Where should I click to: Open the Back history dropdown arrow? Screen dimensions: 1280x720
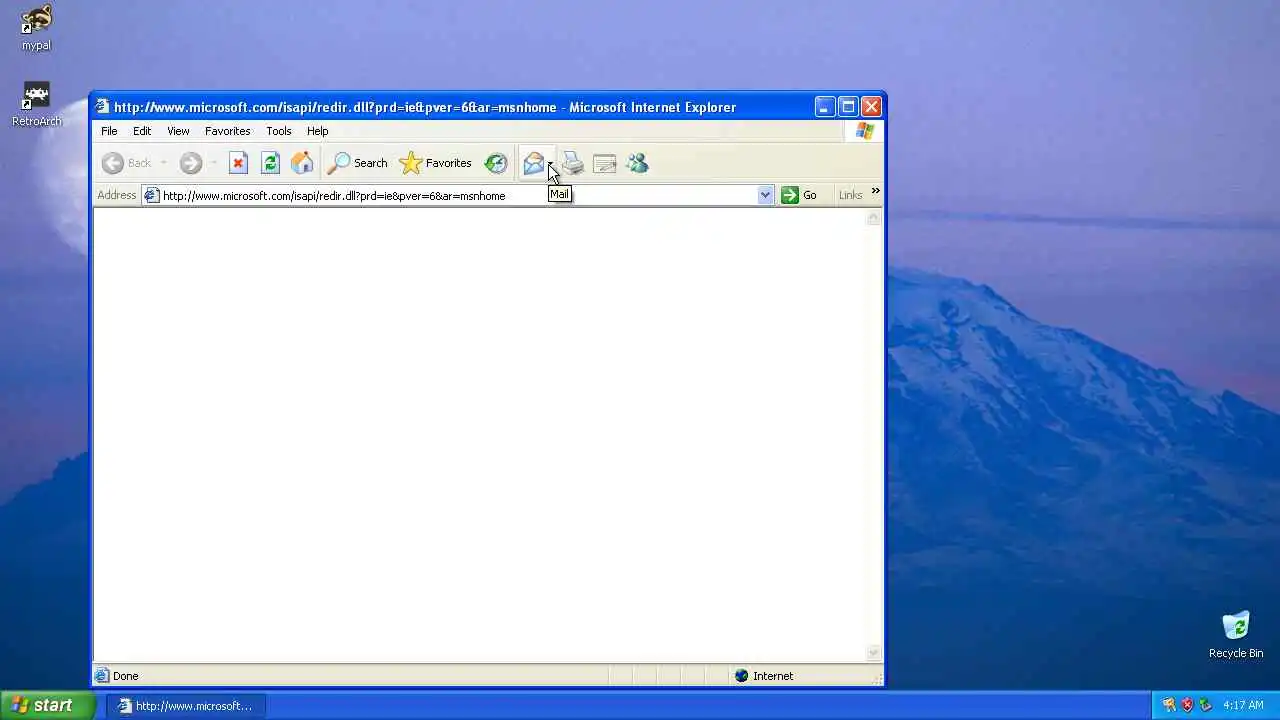click(163, 163)
